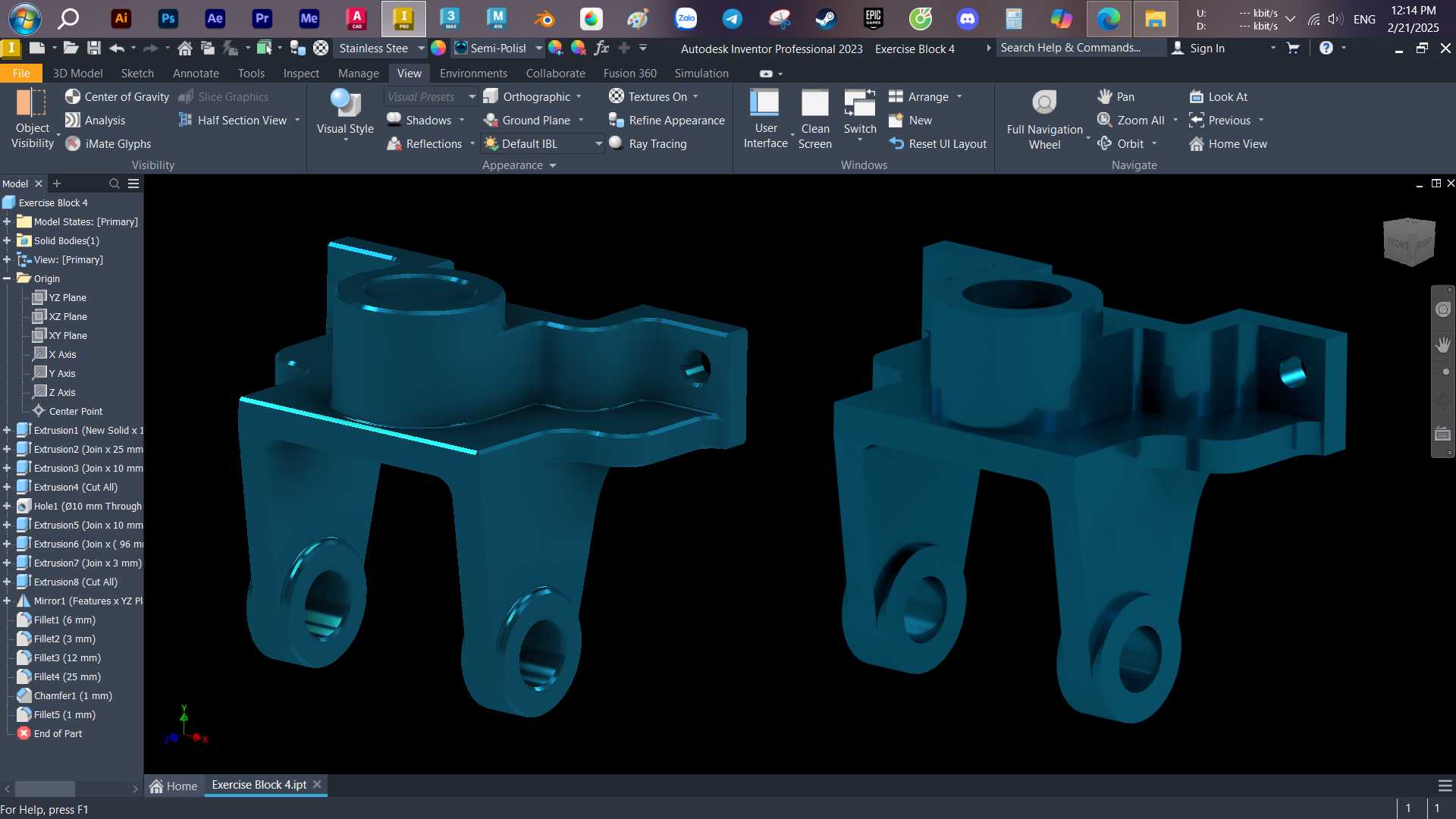
Task: Click the ViewCube in the viewport
Action: pyautogui.click(x=1409, y=242)
